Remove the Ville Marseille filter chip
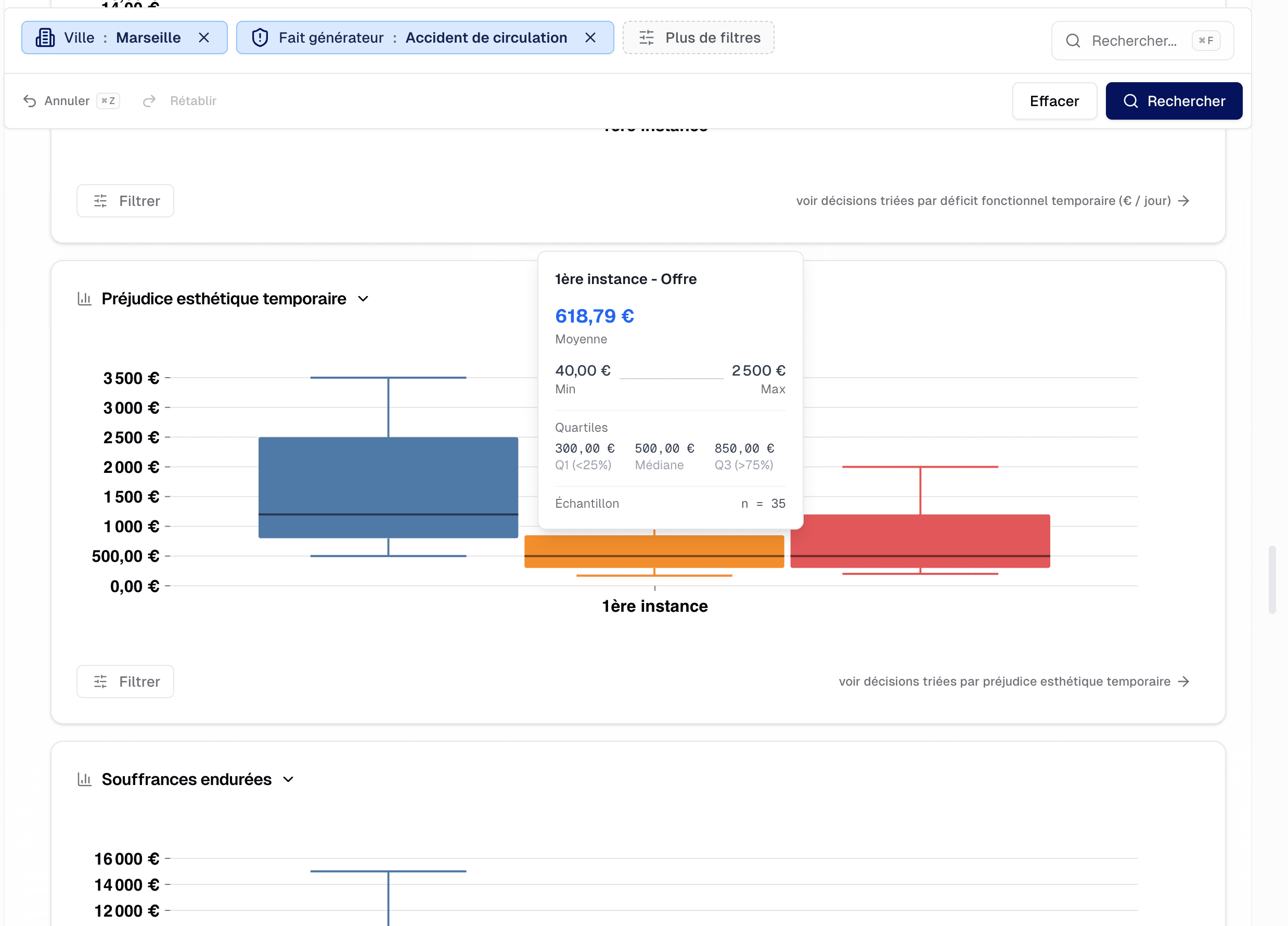Viewport: 1288px width, 926px height. [x=204, y=38]
